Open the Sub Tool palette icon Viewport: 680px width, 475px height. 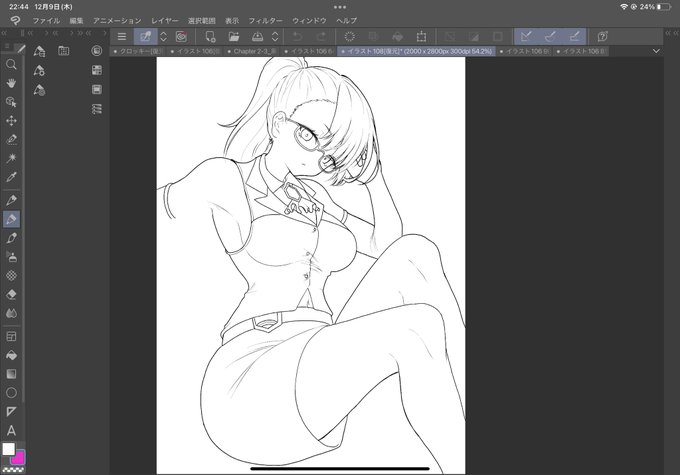[39, 51]
